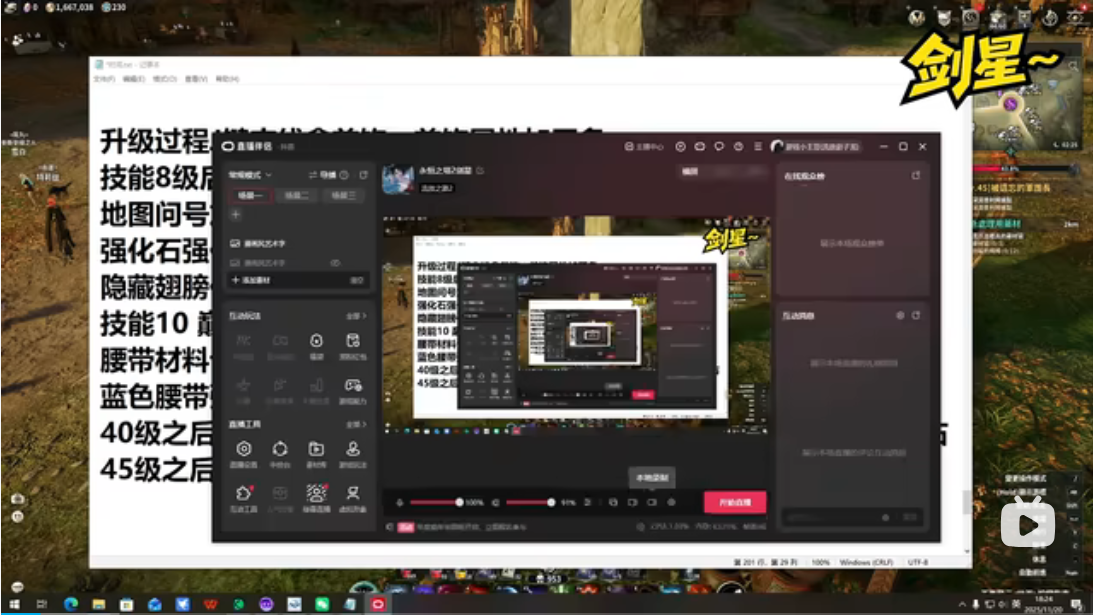Expand 互动玩法 全部 chevron
The width and height of the screenshot is (1093, 615).
[x=355, y=316]
